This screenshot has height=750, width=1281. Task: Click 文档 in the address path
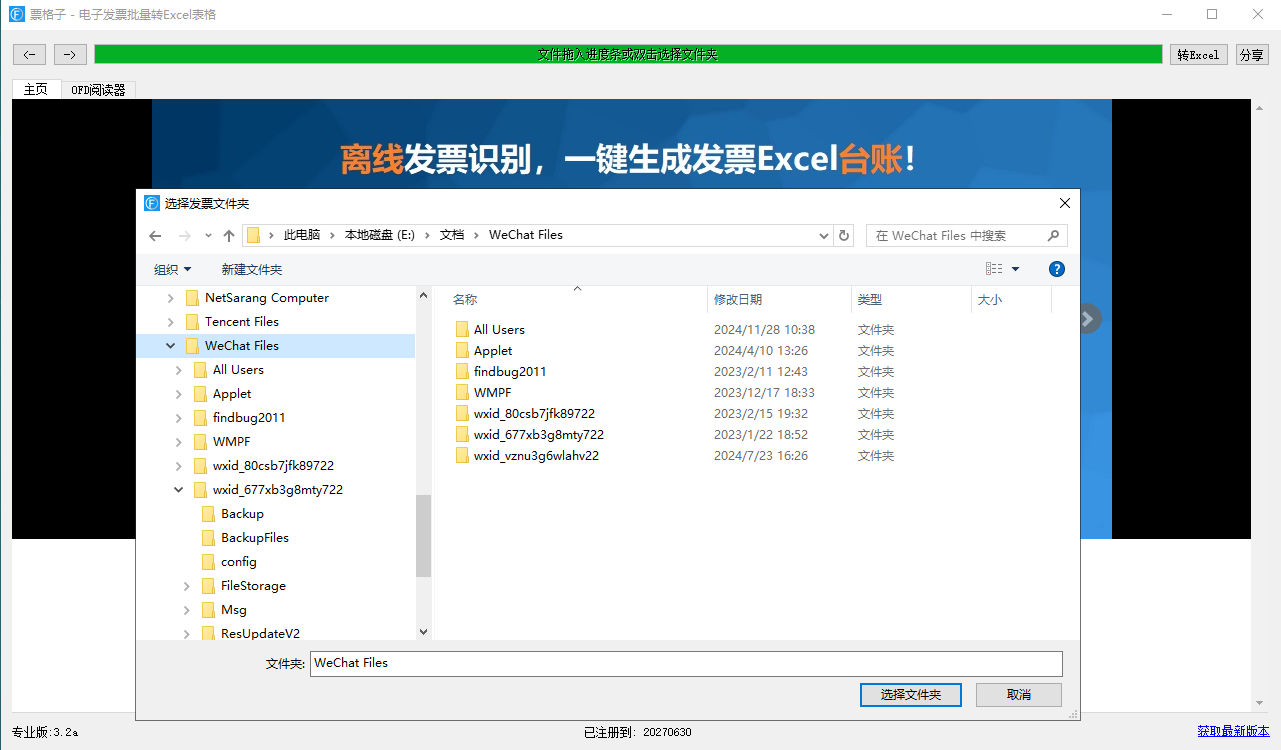(452, 235)
